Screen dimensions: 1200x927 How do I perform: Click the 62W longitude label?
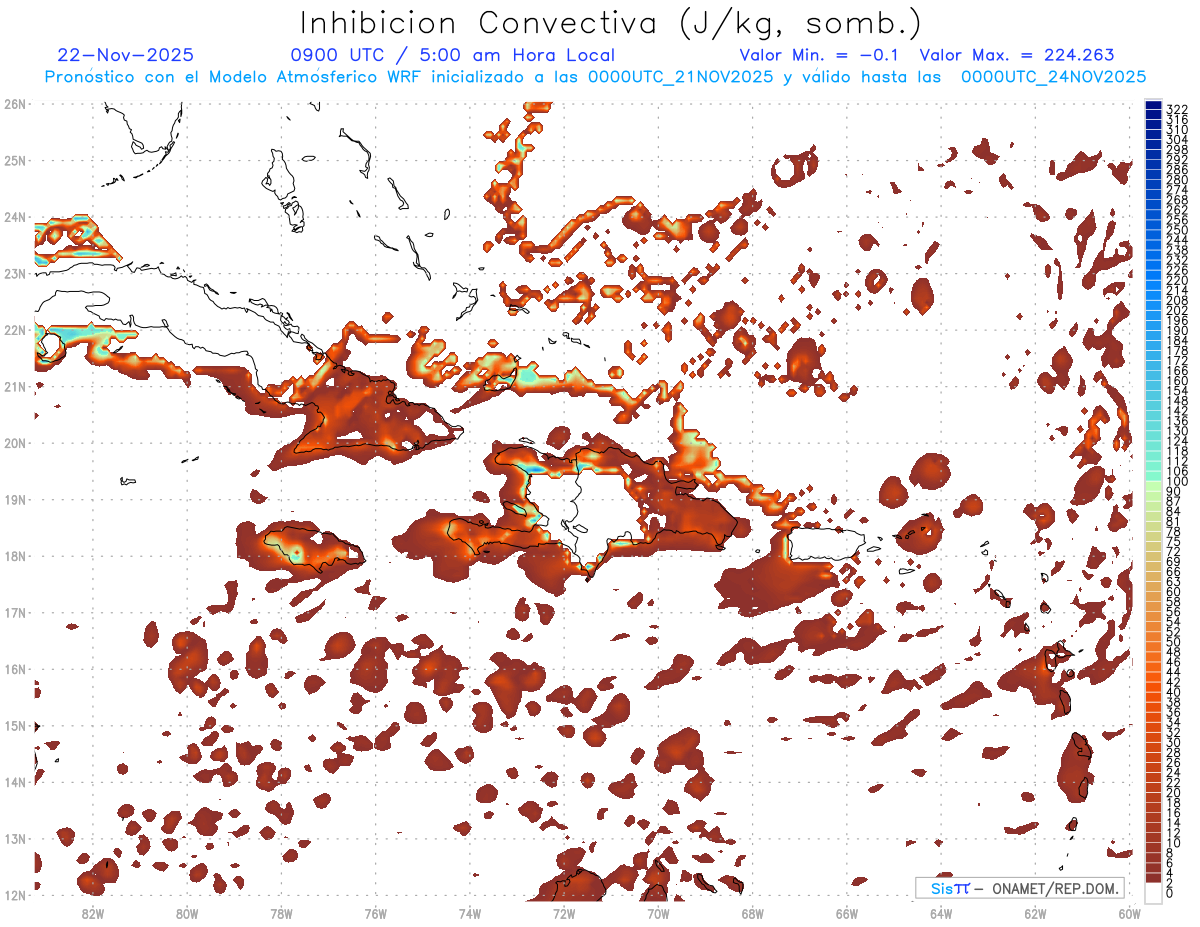(x=1035, y=912)
